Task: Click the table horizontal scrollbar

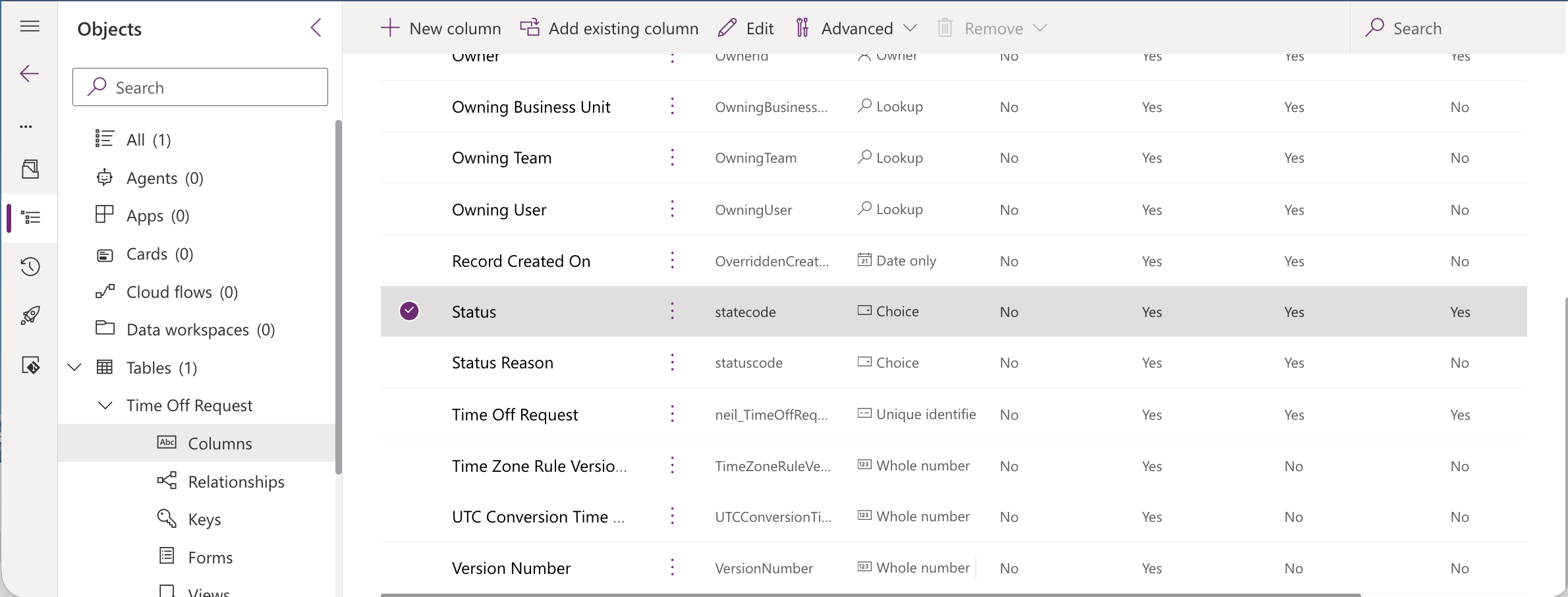Action: [x=870, y=594]
